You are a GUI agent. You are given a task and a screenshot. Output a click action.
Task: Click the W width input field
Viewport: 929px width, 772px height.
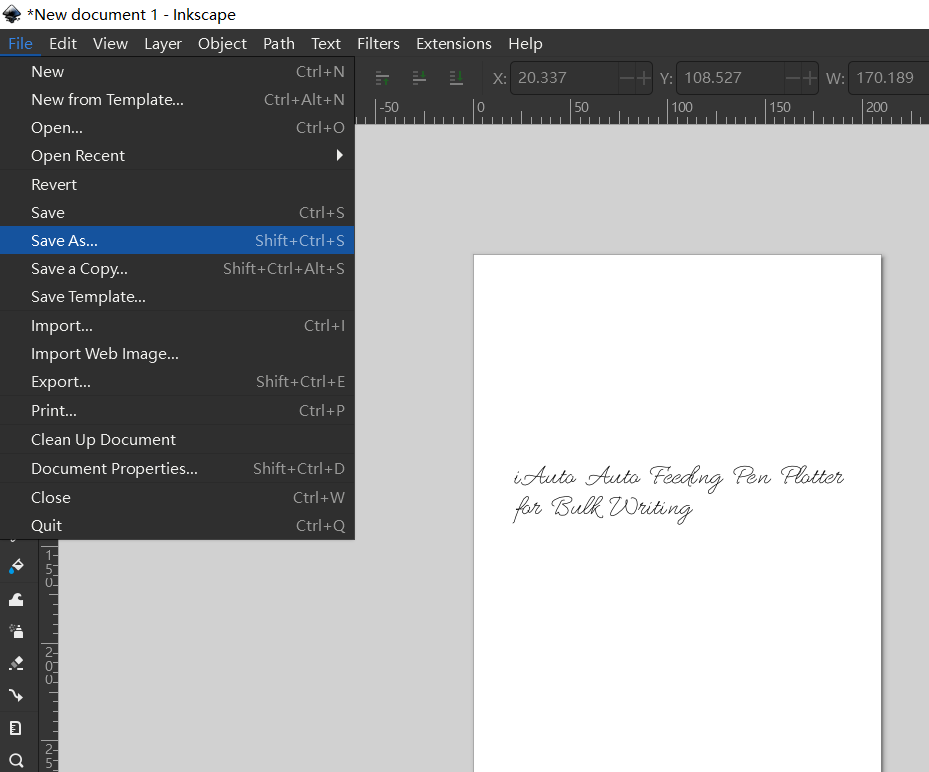[x=888, y=78]
